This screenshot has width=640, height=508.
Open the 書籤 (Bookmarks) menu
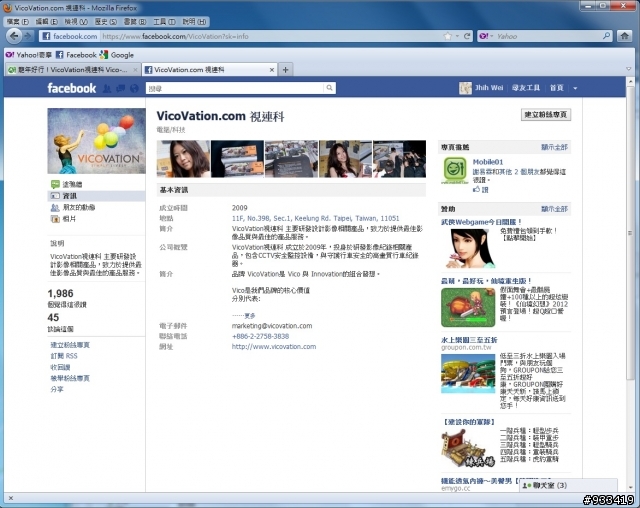135,22
